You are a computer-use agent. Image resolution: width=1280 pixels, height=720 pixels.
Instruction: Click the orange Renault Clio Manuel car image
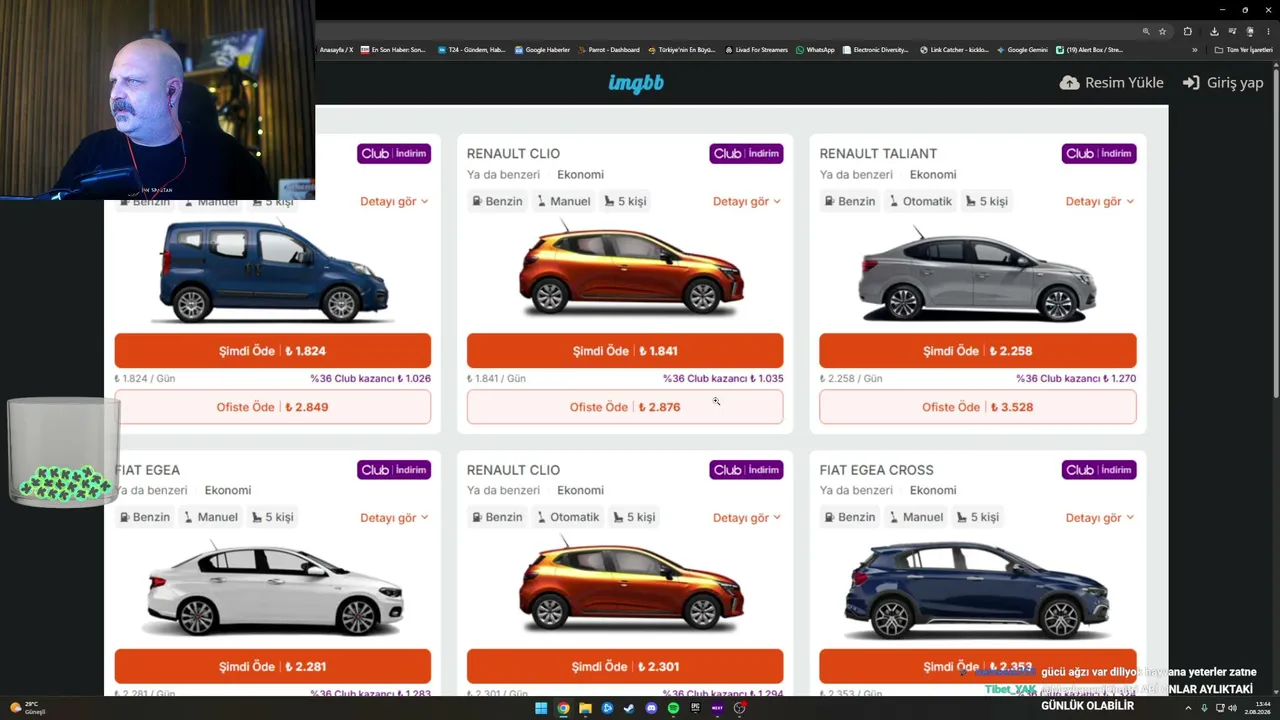(x=631, y=270)
